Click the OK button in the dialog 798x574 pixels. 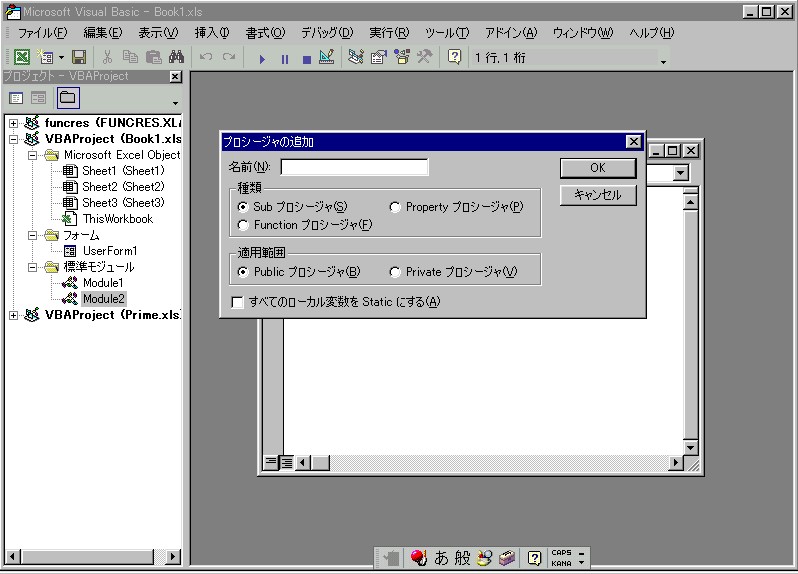[597, 168]
